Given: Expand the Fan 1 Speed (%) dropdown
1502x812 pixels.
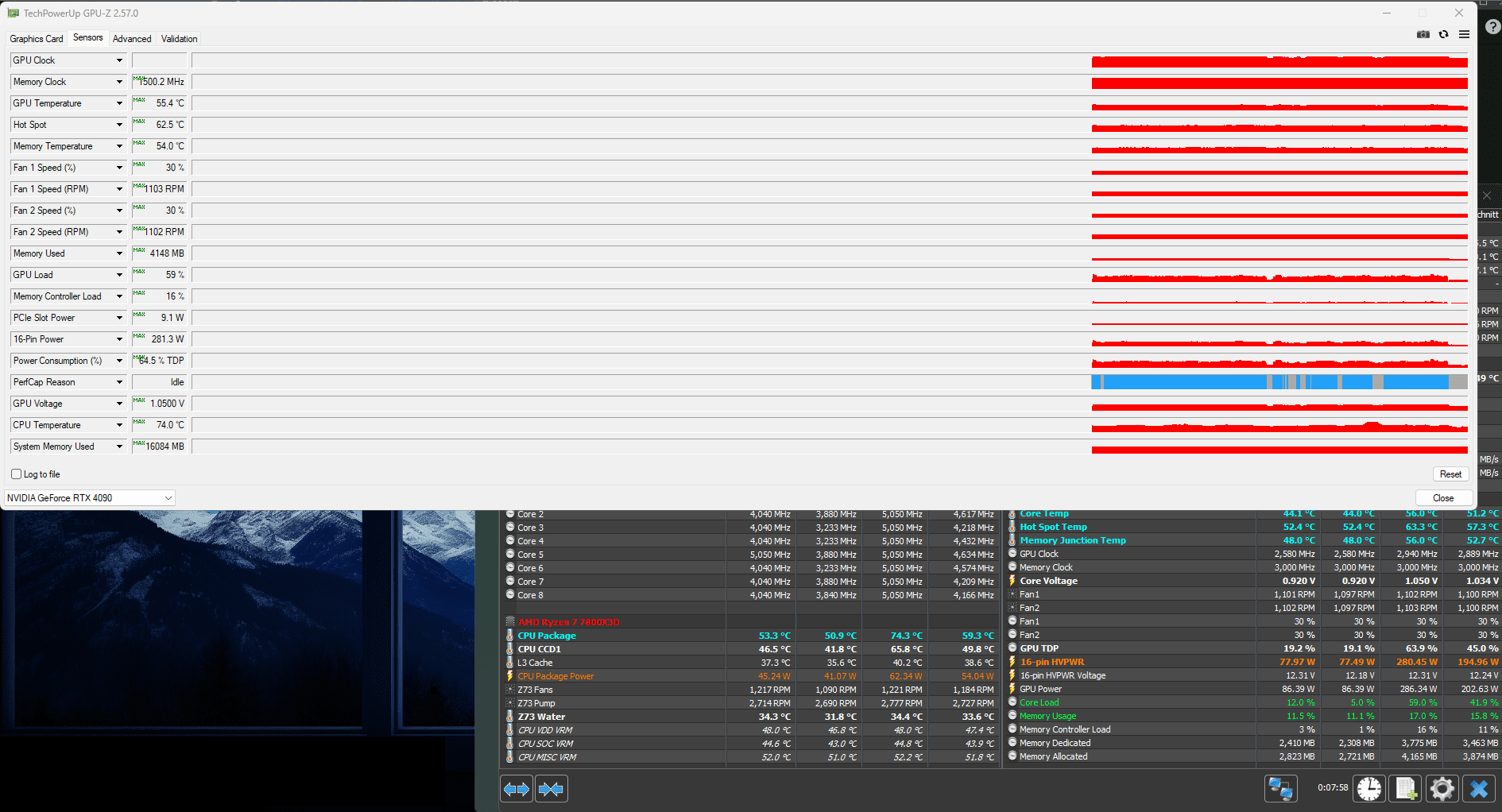Looking at the screenshot, I should point(119,168).
